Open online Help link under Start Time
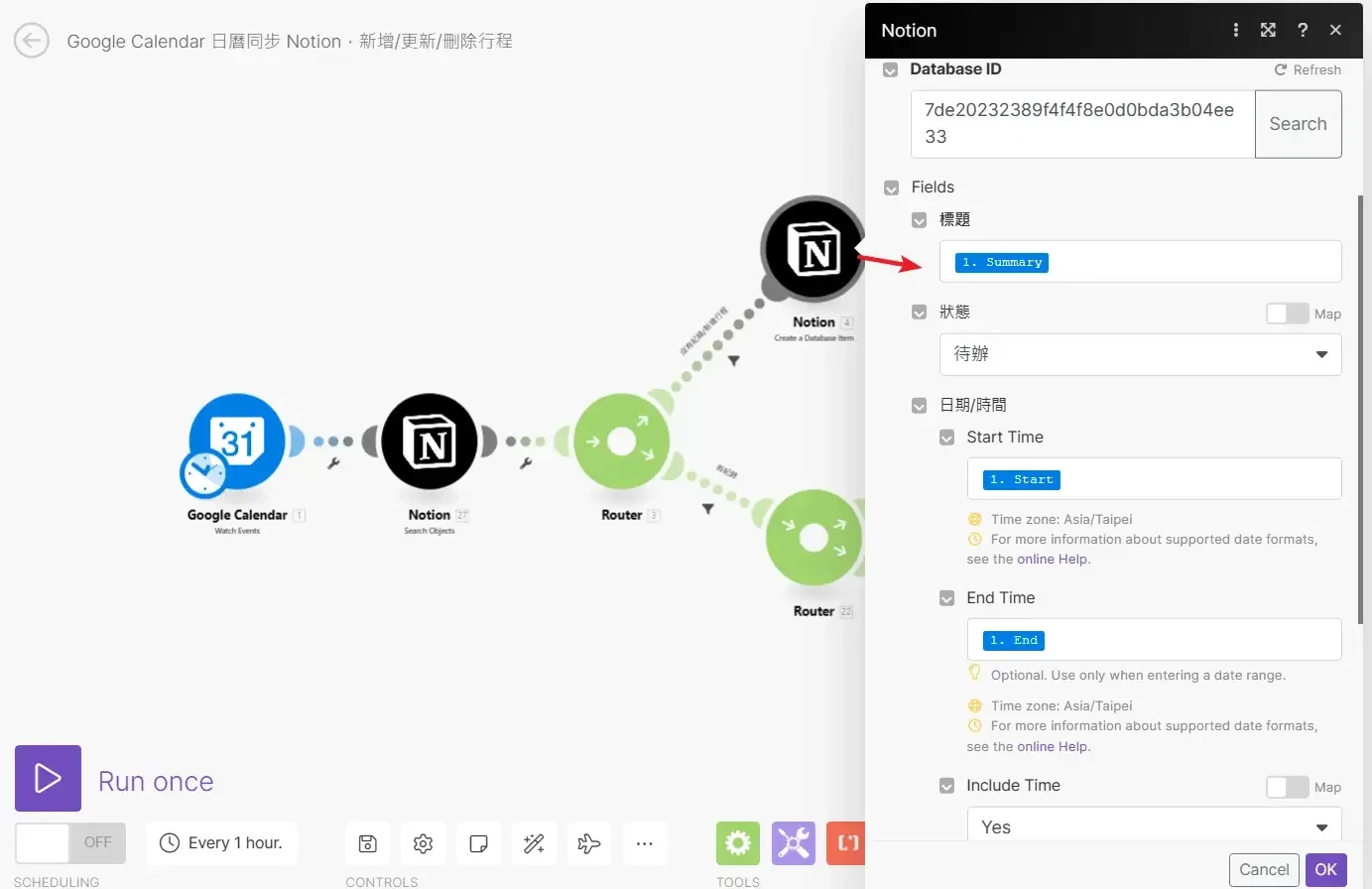Screen dimensions: 1372x889 [x=1053, y=560]
